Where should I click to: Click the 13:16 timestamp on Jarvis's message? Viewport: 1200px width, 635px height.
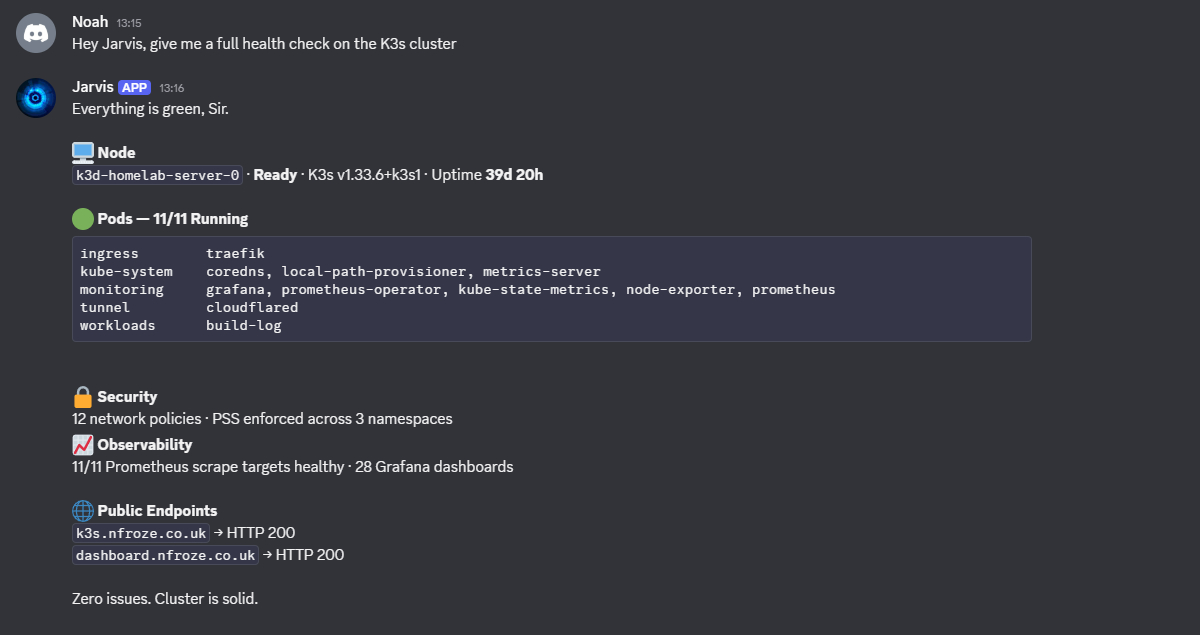(171, 87)
